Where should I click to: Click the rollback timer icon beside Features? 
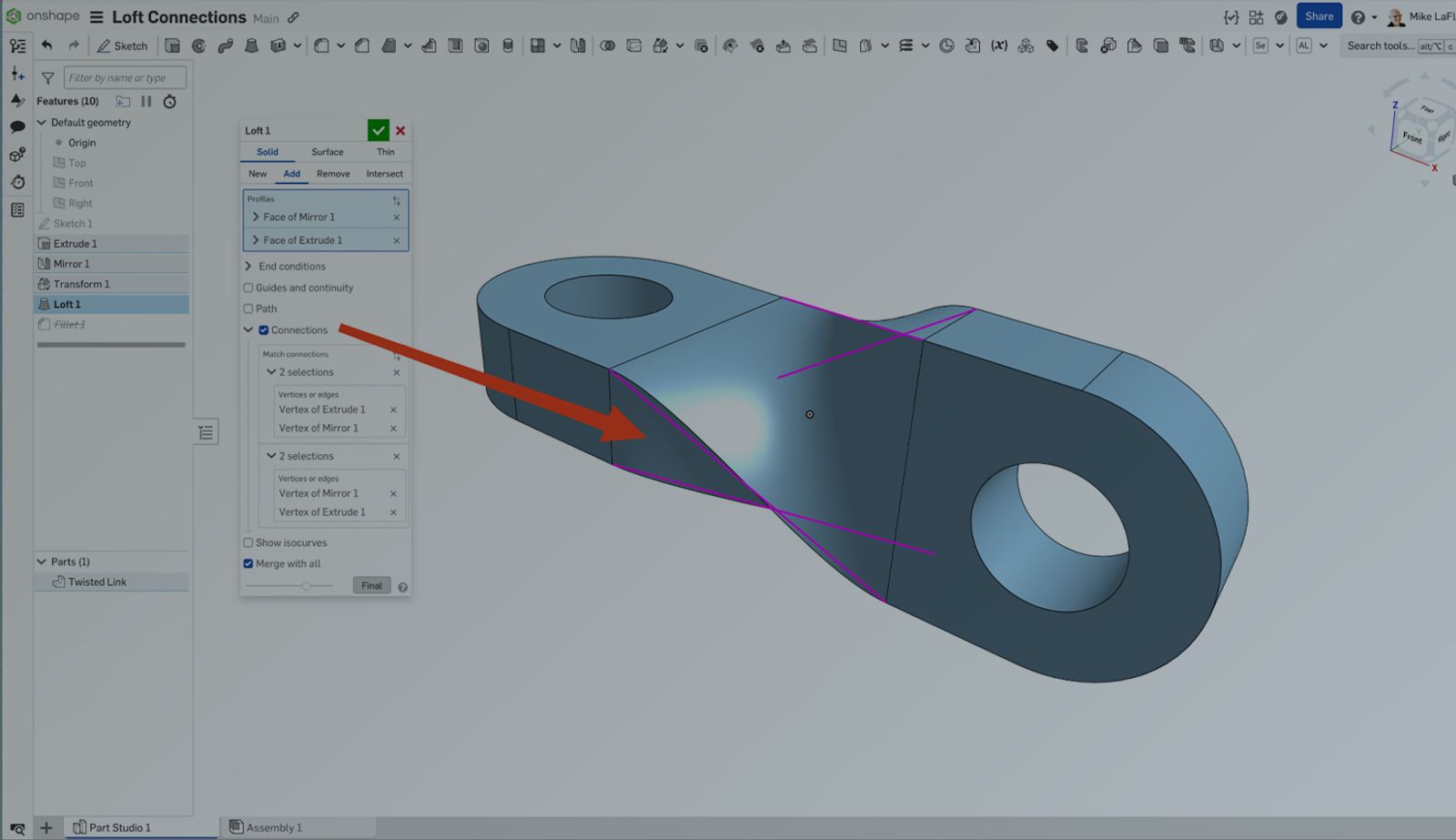(x=169, y=101)
